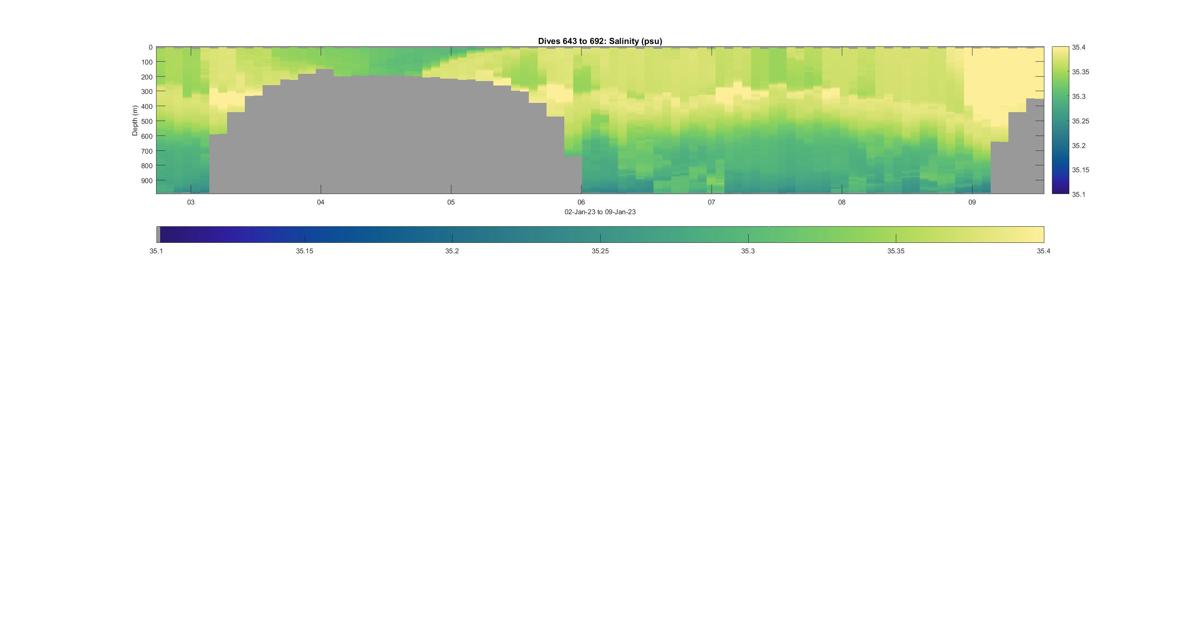Click "35.15" on the vertical colorbar
The height and width of the screenshot is (622, 1200).
coord(1081,170)
